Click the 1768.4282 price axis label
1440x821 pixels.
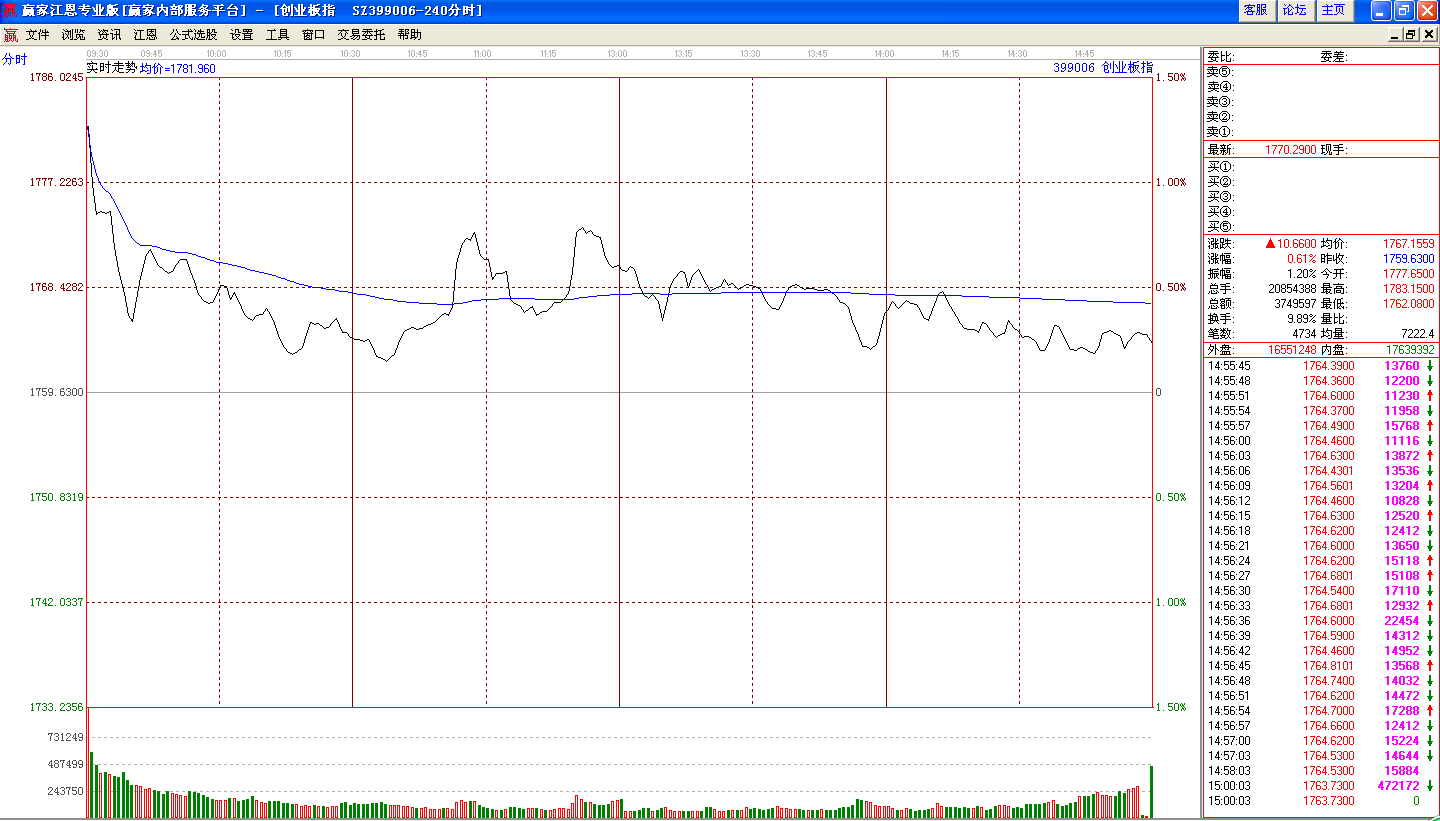pyautogui.click(x=57, y=287)
